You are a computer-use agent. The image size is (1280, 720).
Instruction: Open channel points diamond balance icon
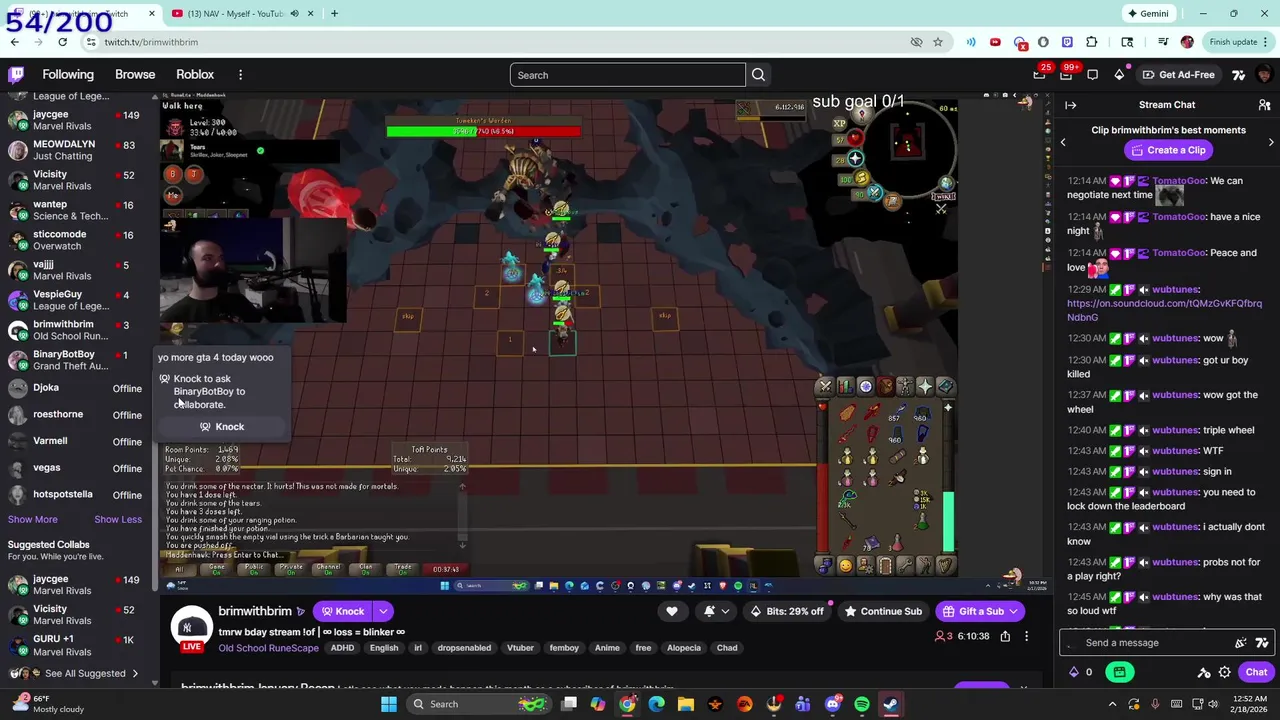click(x=1074, y=672)
